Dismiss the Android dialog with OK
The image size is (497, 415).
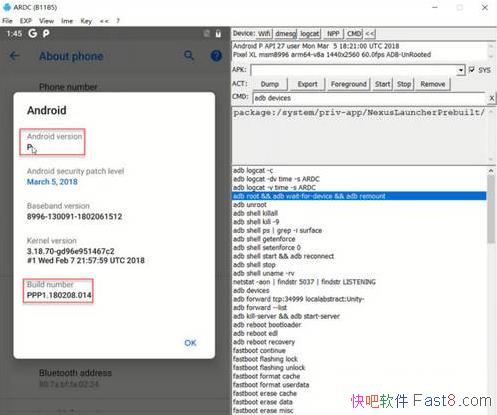[x=190, y=343]
